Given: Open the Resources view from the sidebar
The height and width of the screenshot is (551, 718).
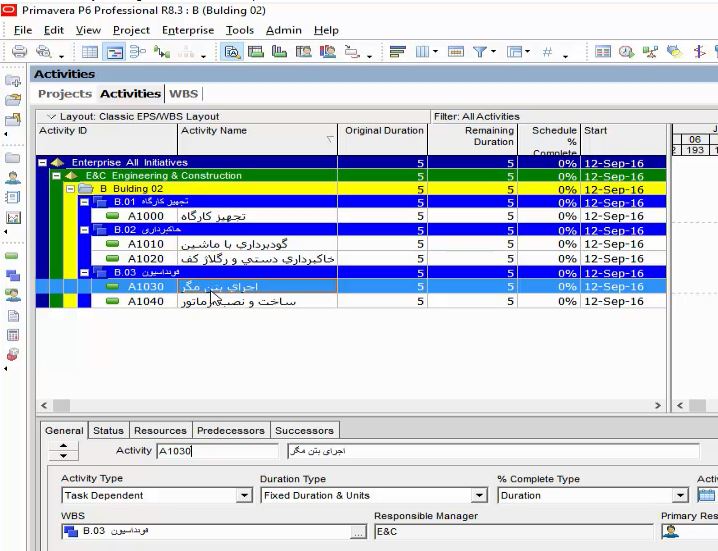Looking at the screenshot, I should point(13,178).
